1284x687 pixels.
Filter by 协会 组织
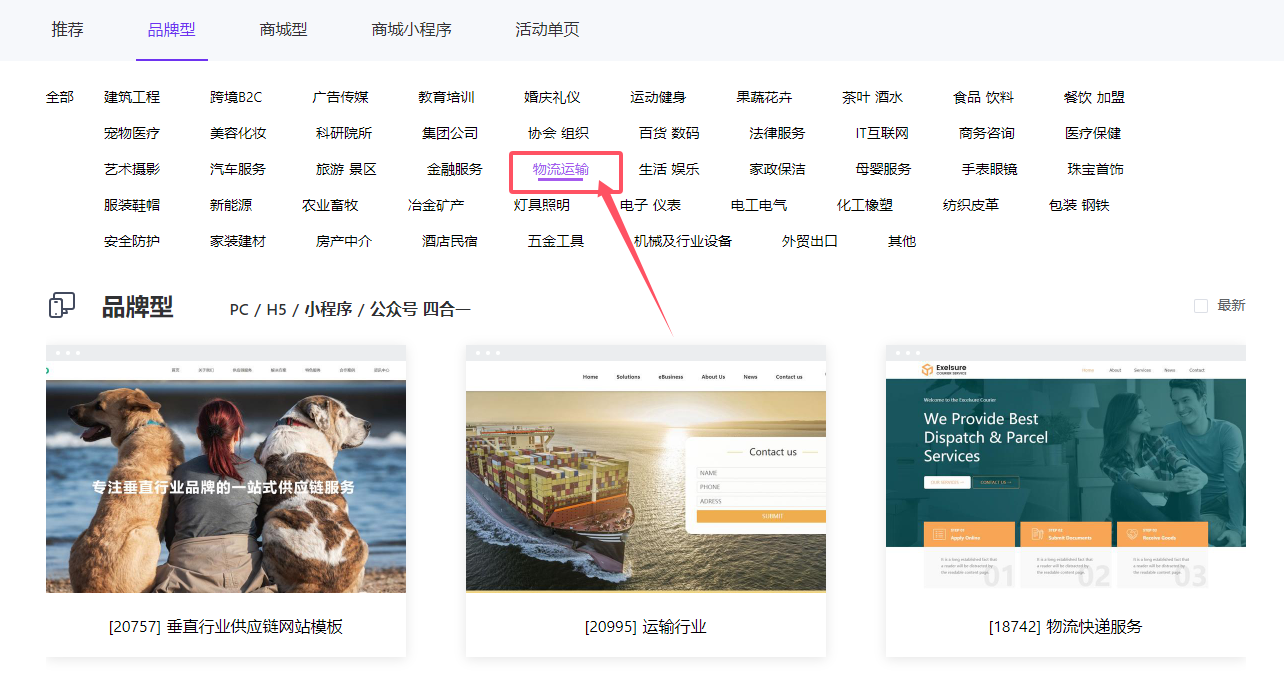point(558,133)
